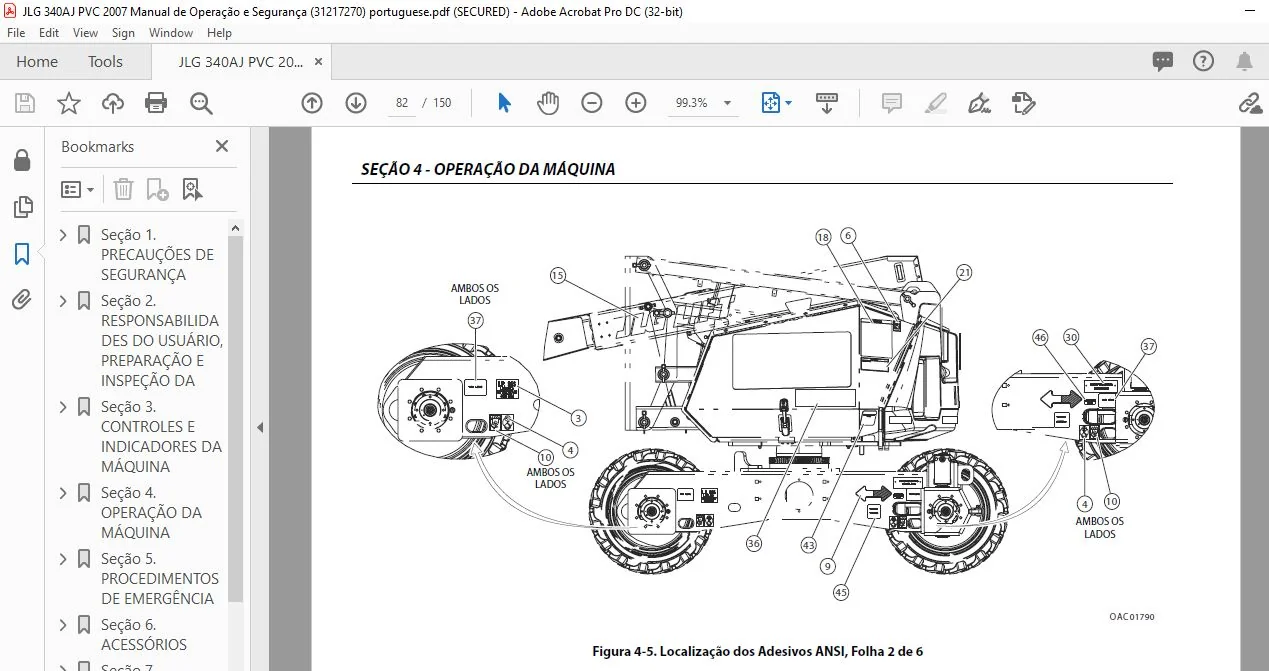Expand the Seção 4 bookmark
Image resolution: width=1269 pixels, height=671 pixels.
pyautogui.click(x=64, y=493)
